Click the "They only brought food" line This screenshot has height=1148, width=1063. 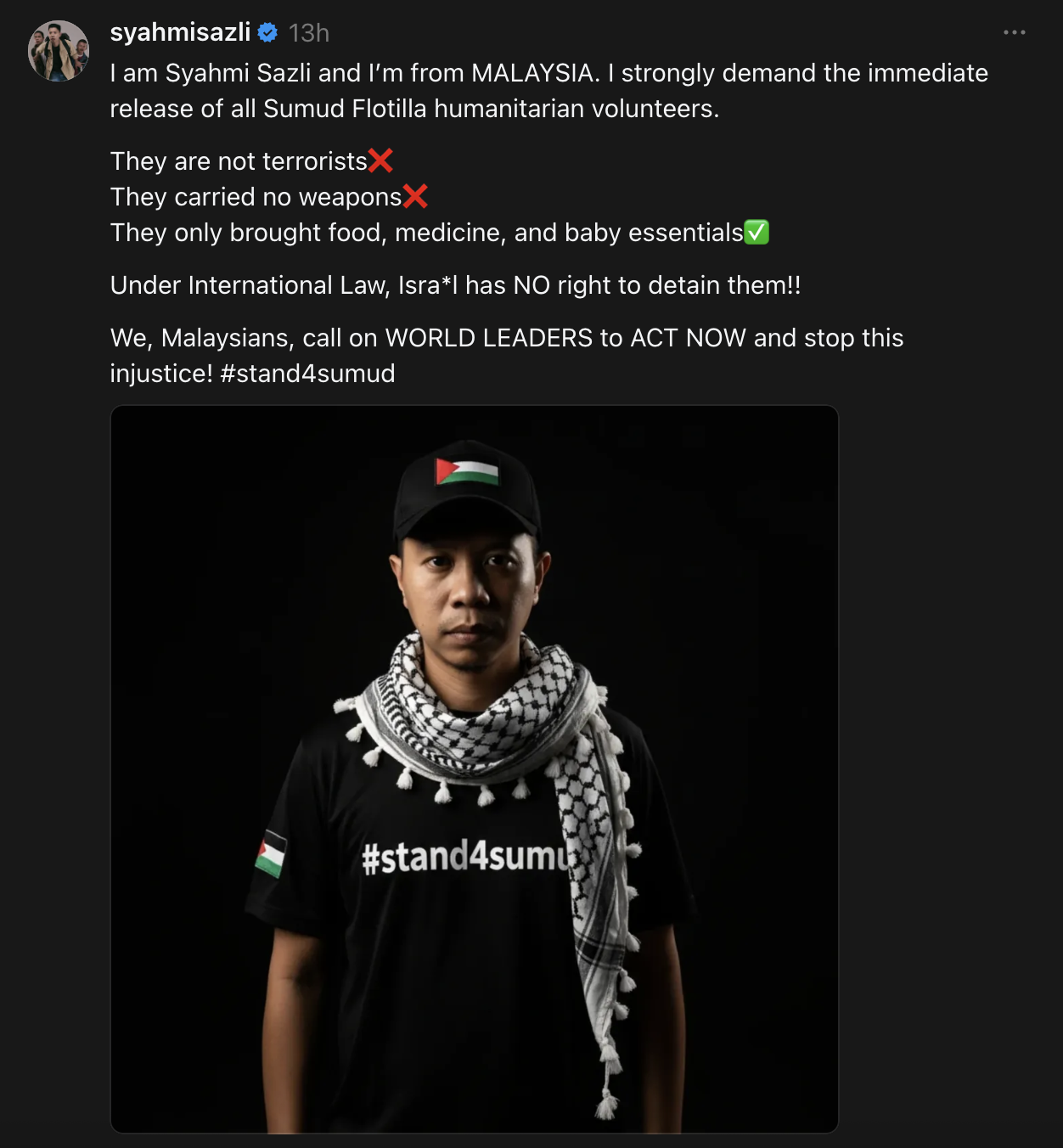coord(426,233)
